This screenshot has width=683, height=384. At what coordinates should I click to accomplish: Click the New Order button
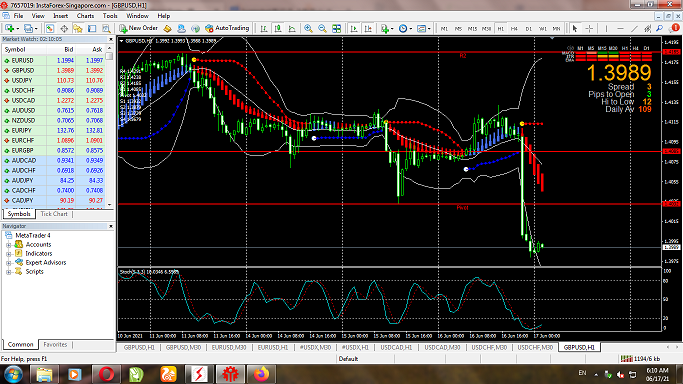(138, 28)
